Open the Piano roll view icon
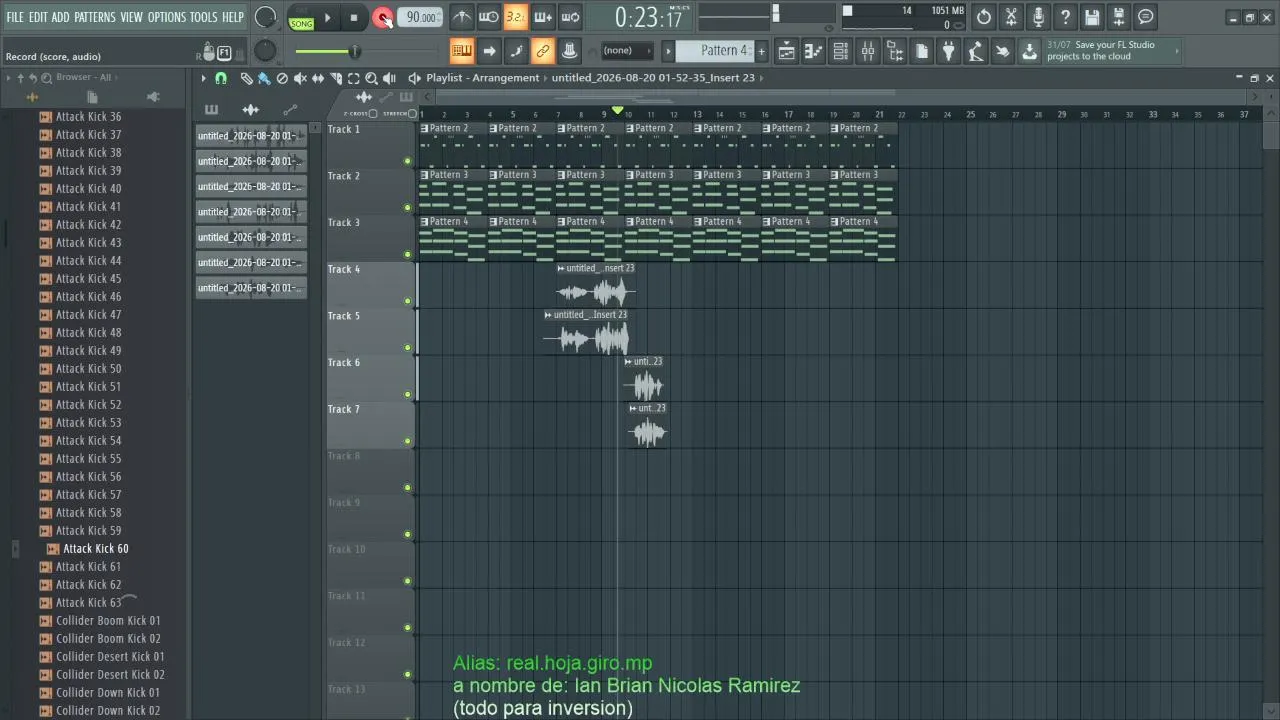The width and height of the screenshot is (1280, 720). 814,51
